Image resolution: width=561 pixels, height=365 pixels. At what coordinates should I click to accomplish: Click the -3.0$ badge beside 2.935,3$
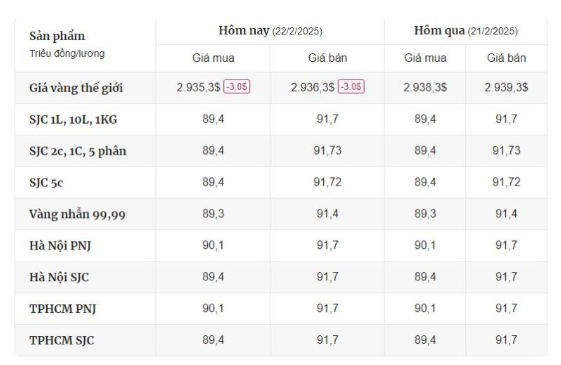point(236,87)
